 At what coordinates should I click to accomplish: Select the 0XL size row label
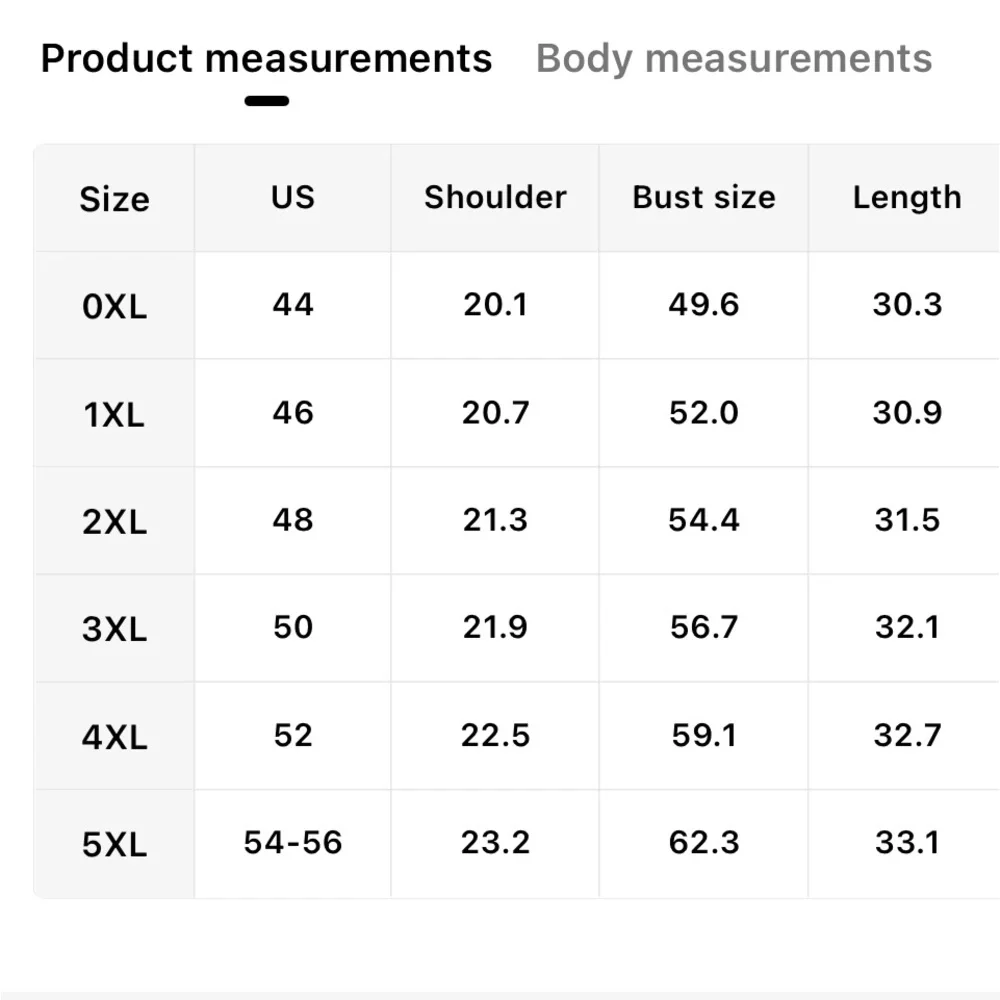pyautogui.click(x=114, y=306)
